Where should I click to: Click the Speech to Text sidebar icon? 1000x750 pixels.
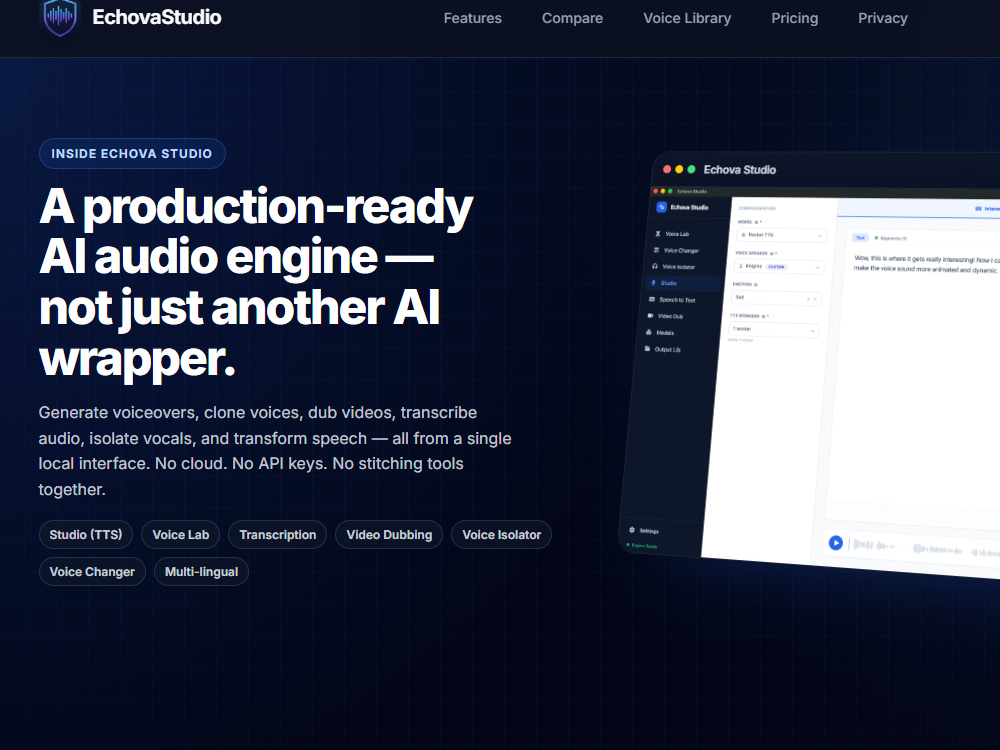coord(652,299)
